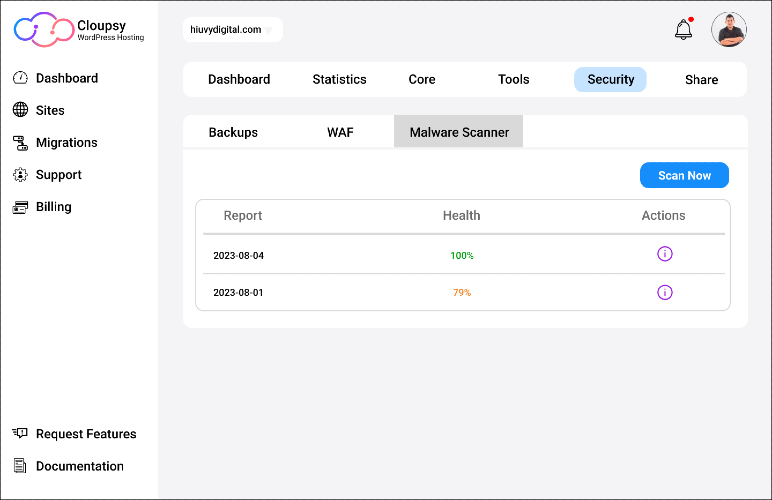Select the Backups sub-tab
The height and width of the screenshot is (500, 772).
coord(233,132)
